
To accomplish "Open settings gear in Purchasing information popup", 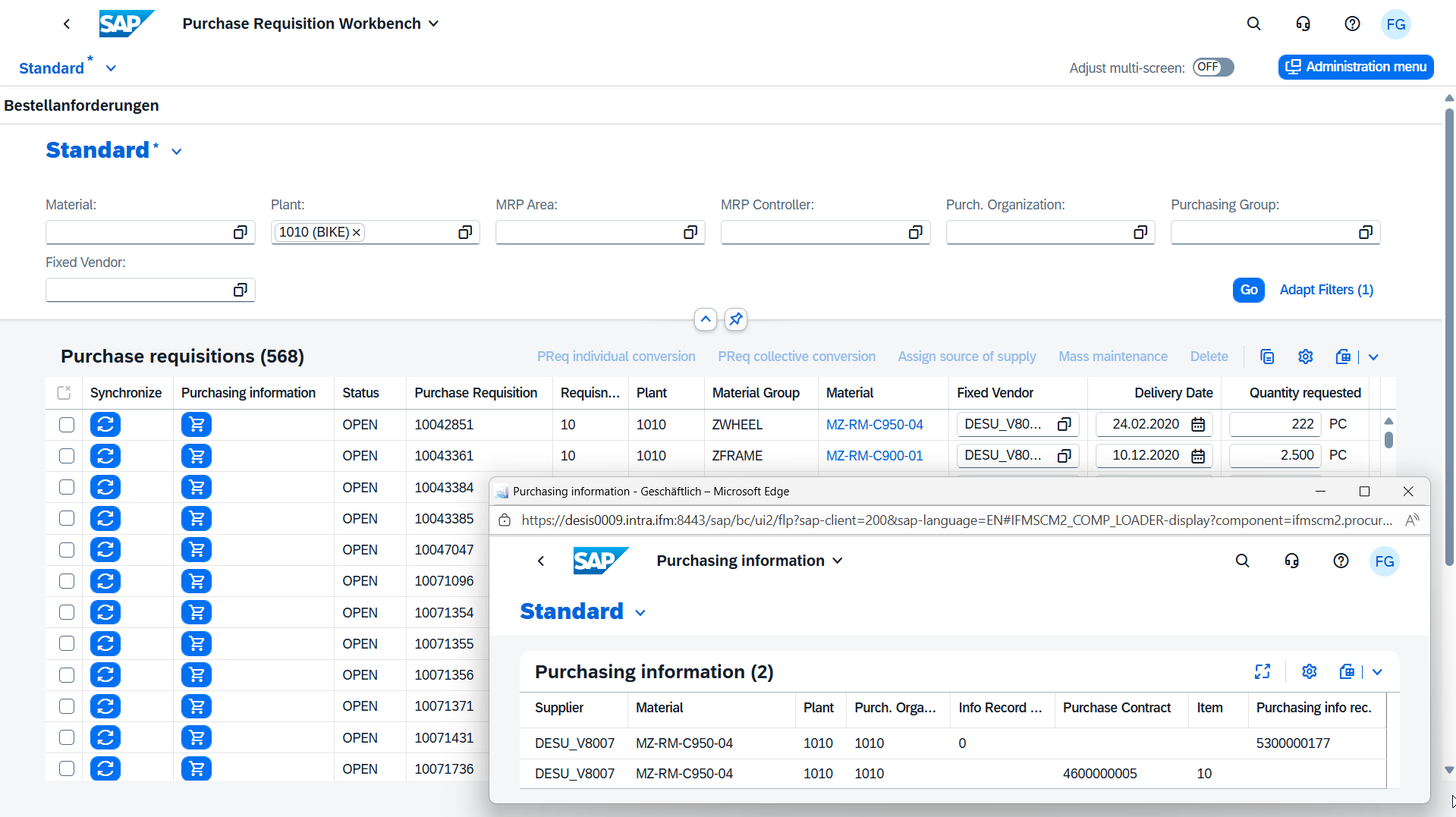I will pos(1309,671).
